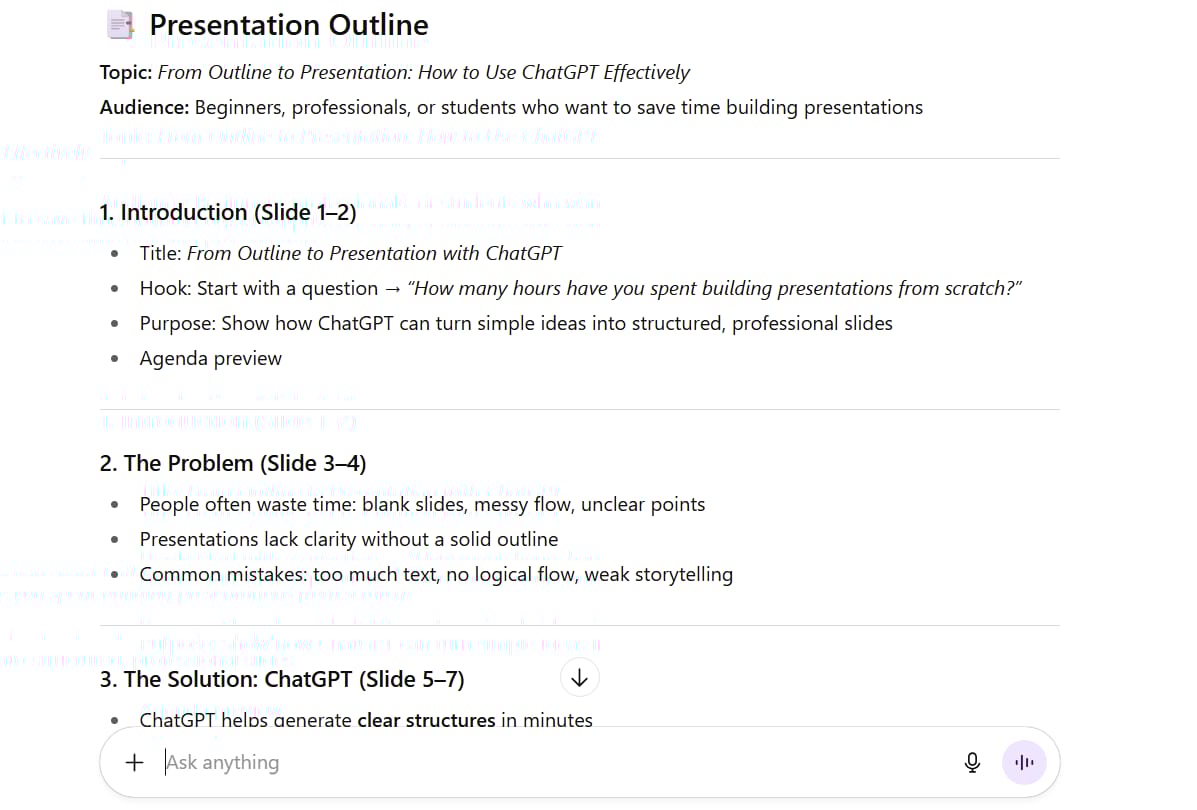This screenshot has height=810, width=1197.
Task: Click the People often waste time bullet
Action: [422, 505]
